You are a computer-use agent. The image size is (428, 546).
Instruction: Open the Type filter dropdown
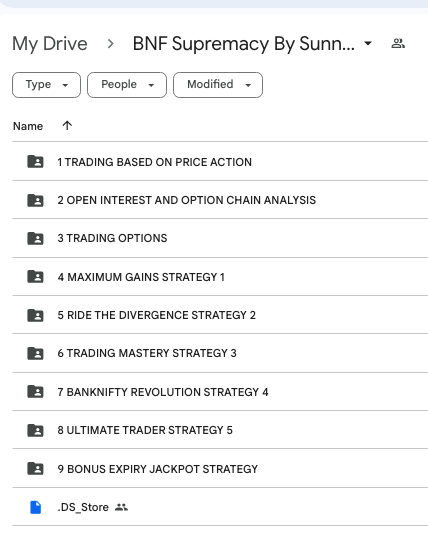[x=46, y=85]
